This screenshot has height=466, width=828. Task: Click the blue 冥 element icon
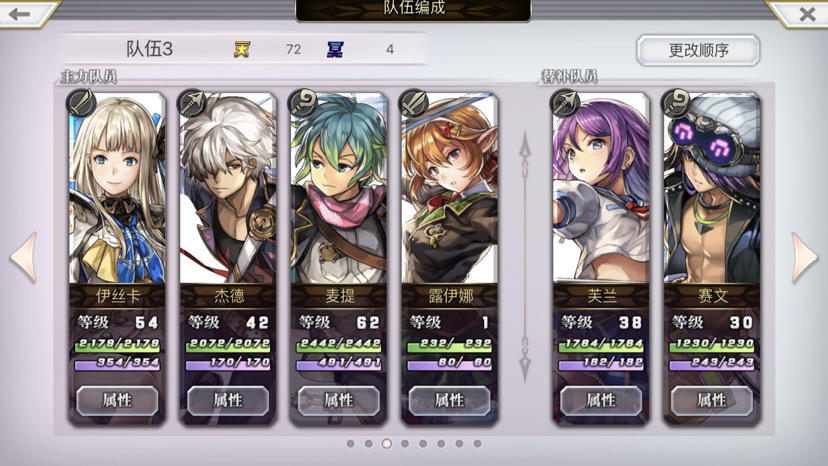(x=335, y=49)
